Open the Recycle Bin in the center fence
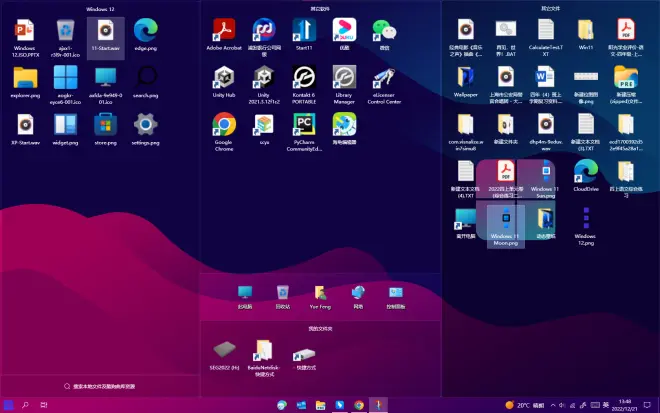660x413 pixels. [x=283, y=297]
